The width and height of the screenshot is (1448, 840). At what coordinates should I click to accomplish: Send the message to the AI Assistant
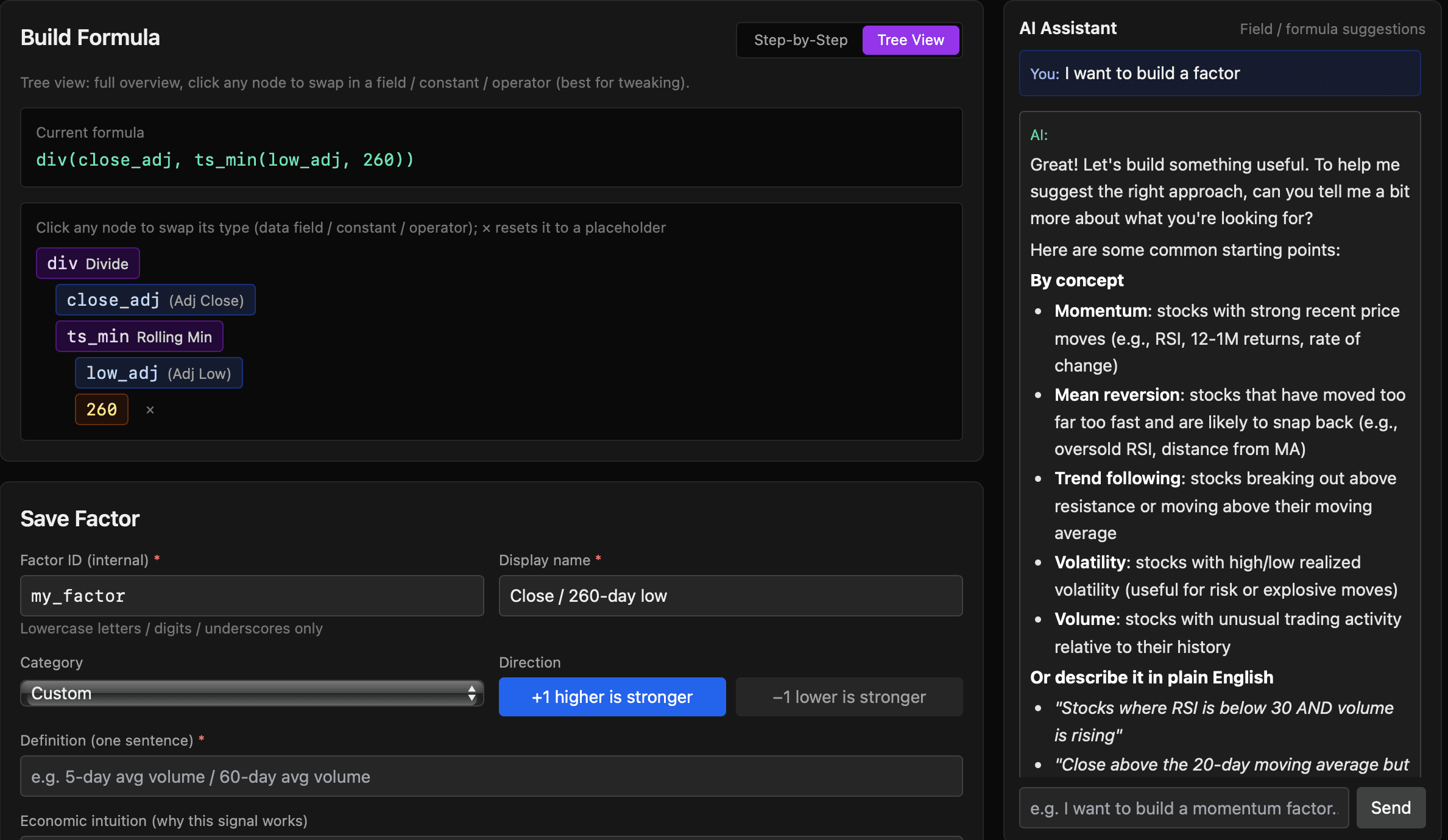coord(1391,808)
